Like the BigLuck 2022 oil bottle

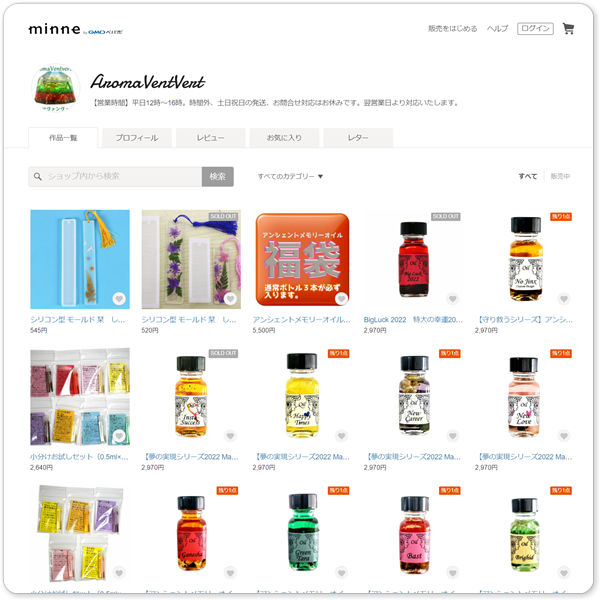click(x=453, y=298)
